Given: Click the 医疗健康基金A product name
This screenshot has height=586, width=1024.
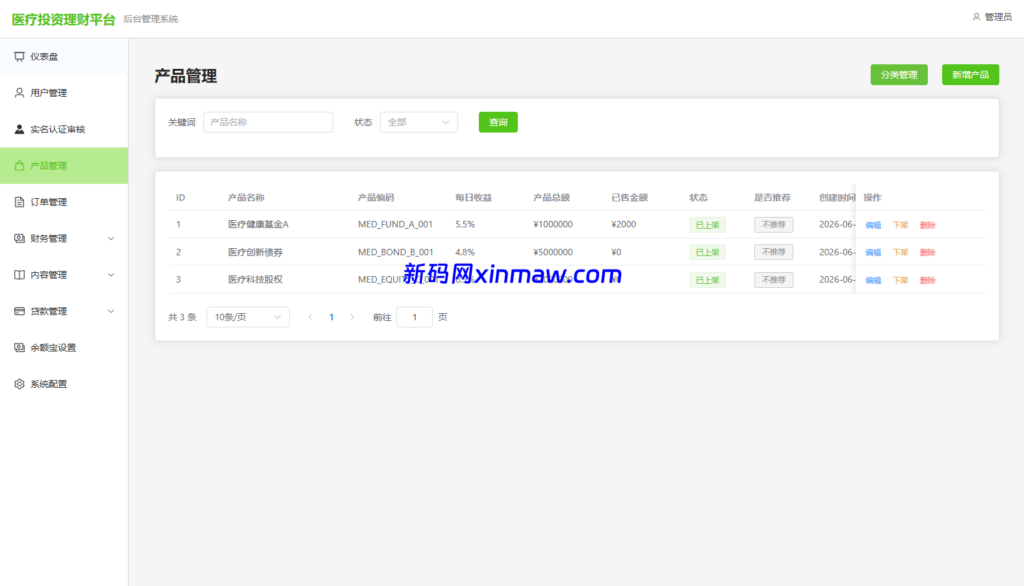Looking at the screenshot, I should 258,224.
